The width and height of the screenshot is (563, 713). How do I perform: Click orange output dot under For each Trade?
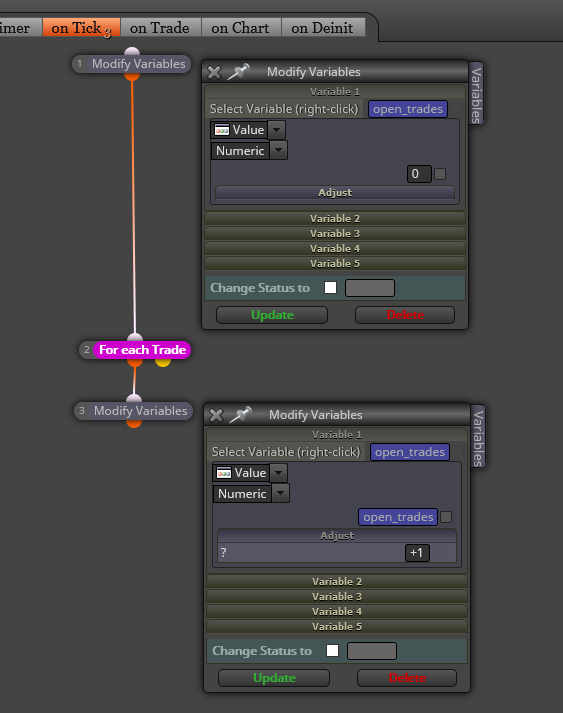pyautogui.click(x=135, y=362)
